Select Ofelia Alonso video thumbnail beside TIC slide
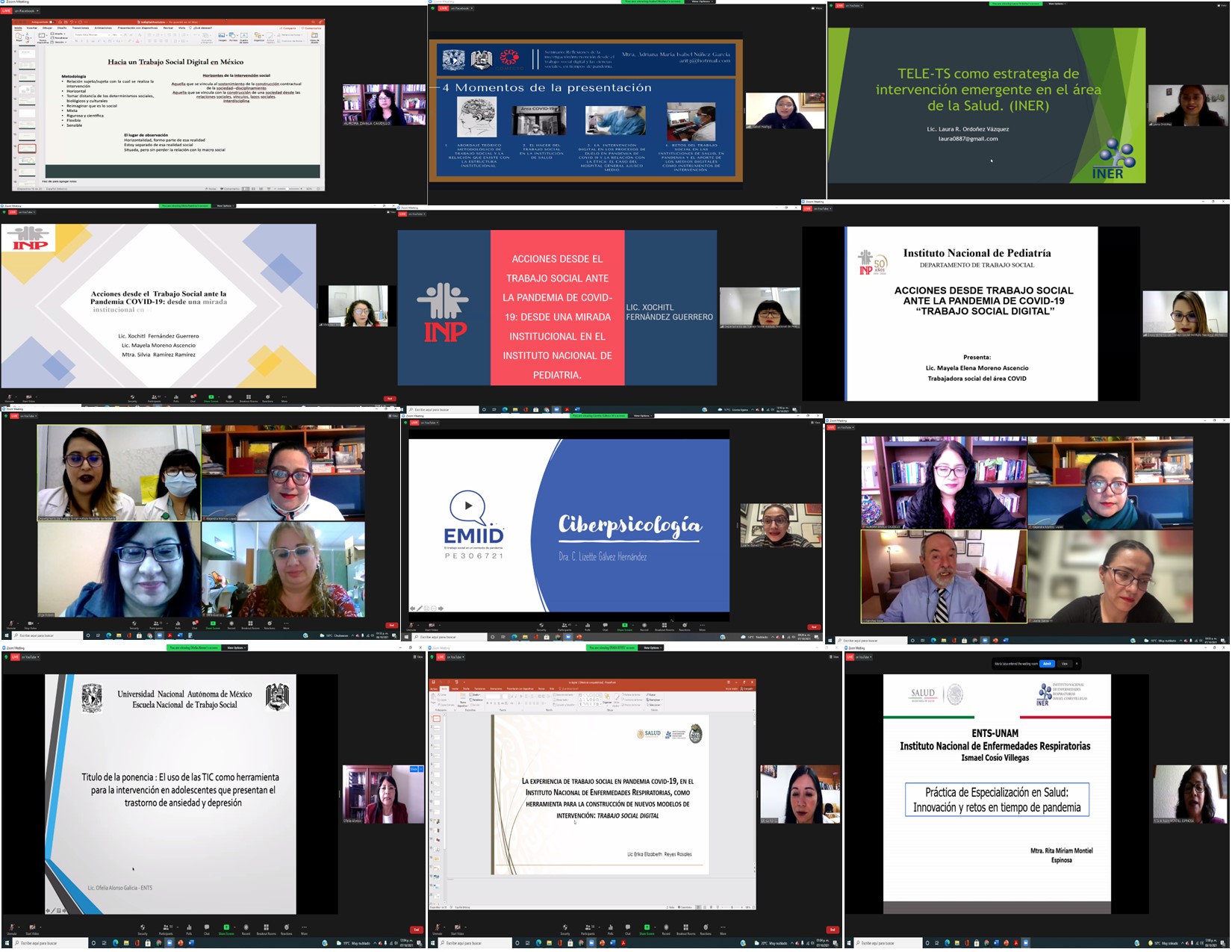Screen dimensions: 1232x952 click(383, 794)
